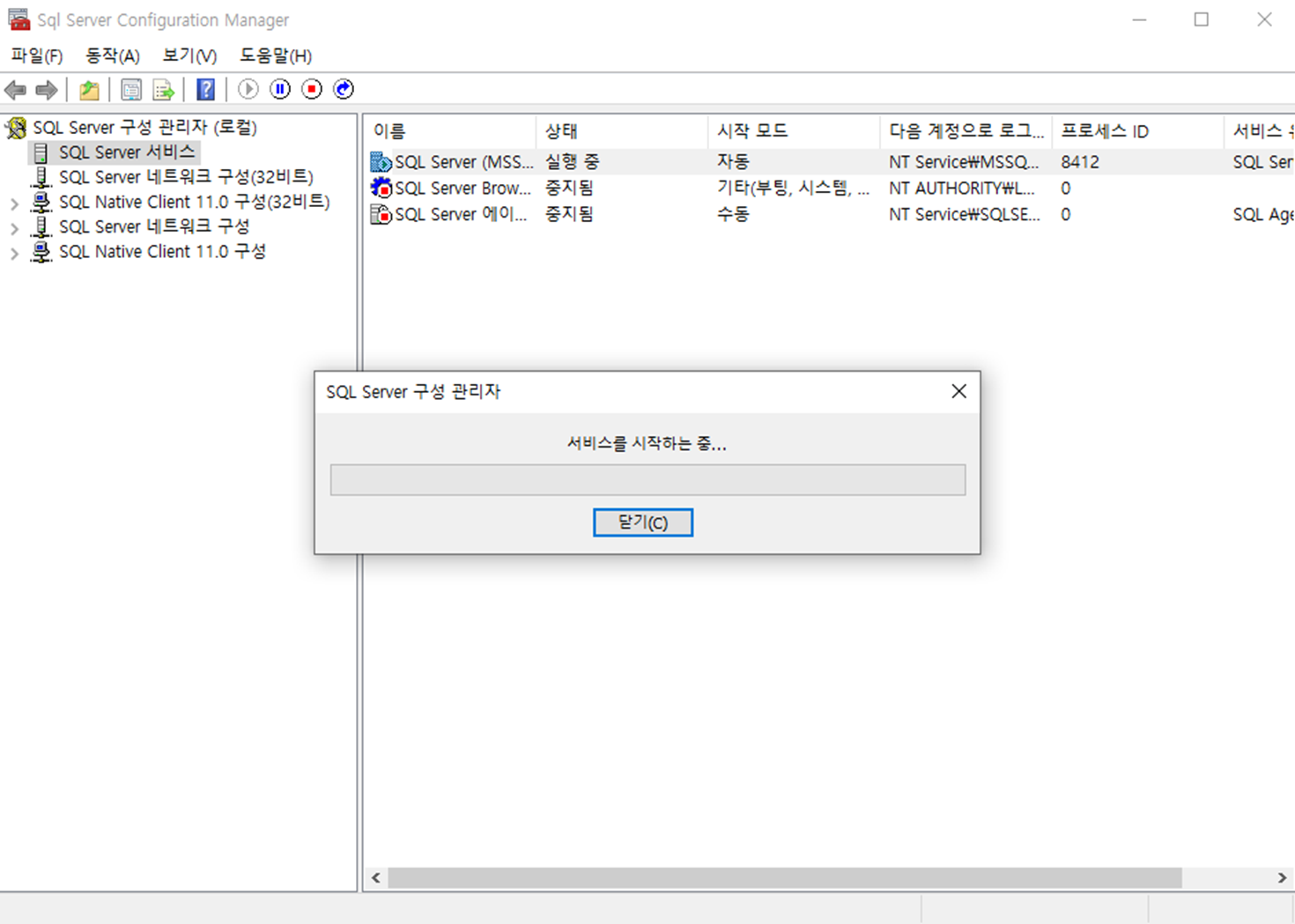1295x924 pixels.
Task: Open the 파일(F) menu
Action: point(37,55)
